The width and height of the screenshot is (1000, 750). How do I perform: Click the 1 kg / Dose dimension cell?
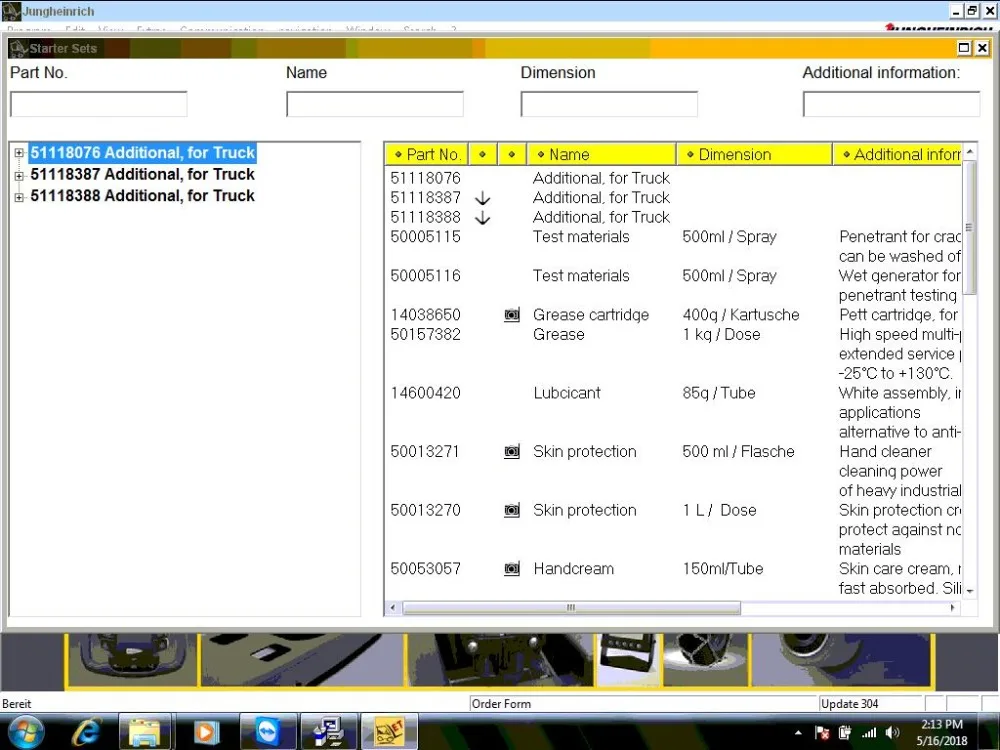(721, 334)
